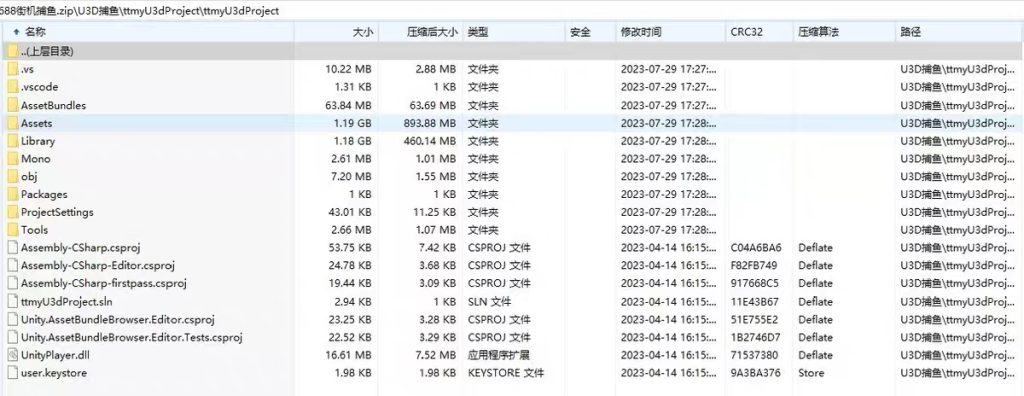Select the Tools folder name
This screenshot has height=396, width=1024.
point(34,230)
